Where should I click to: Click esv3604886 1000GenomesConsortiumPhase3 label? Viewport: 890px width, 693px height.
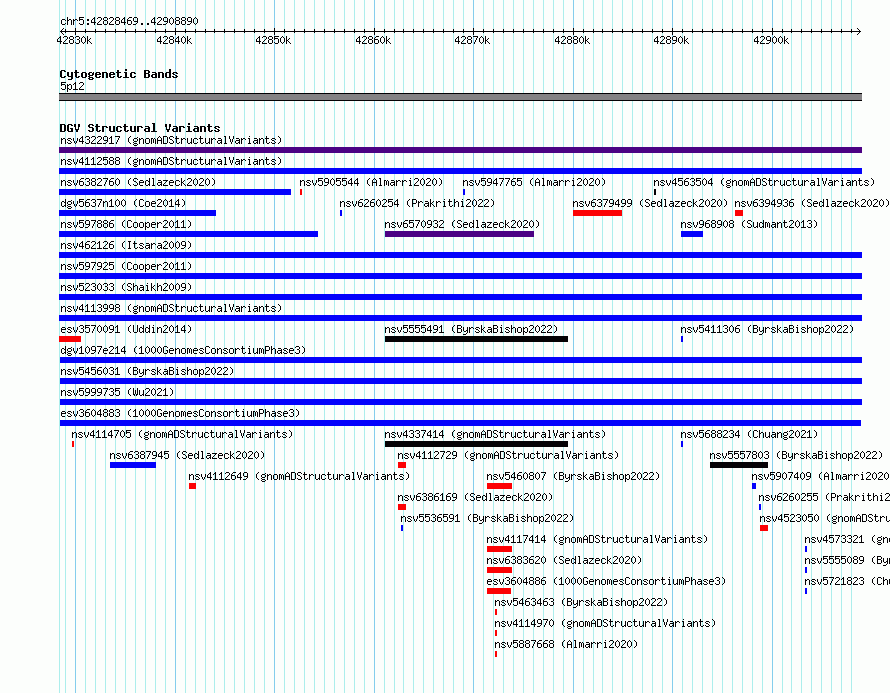pos(606,581)
